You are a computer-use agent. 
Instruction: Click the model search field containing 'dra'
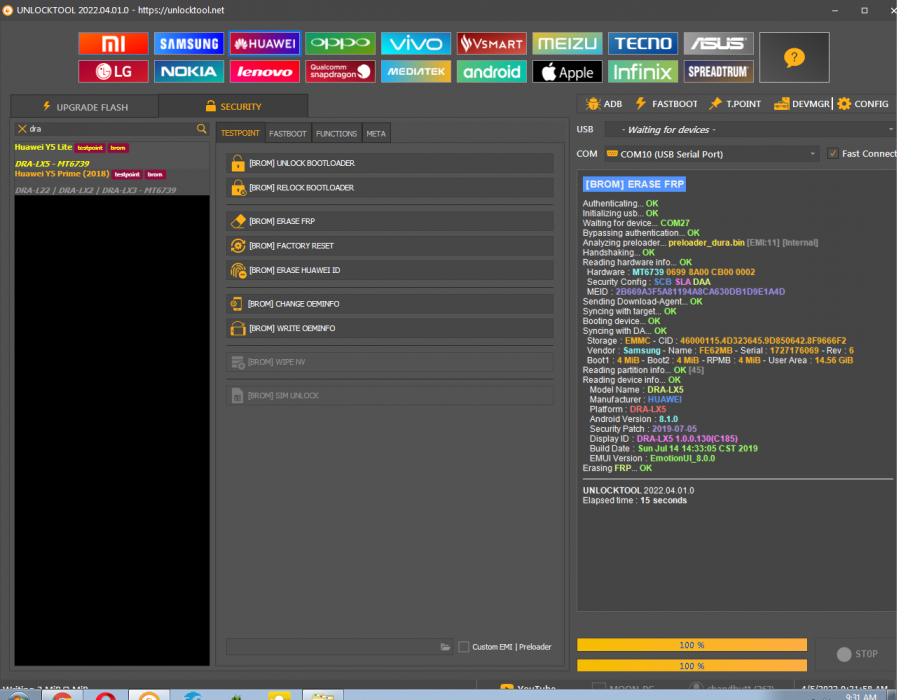coord(111,129)
